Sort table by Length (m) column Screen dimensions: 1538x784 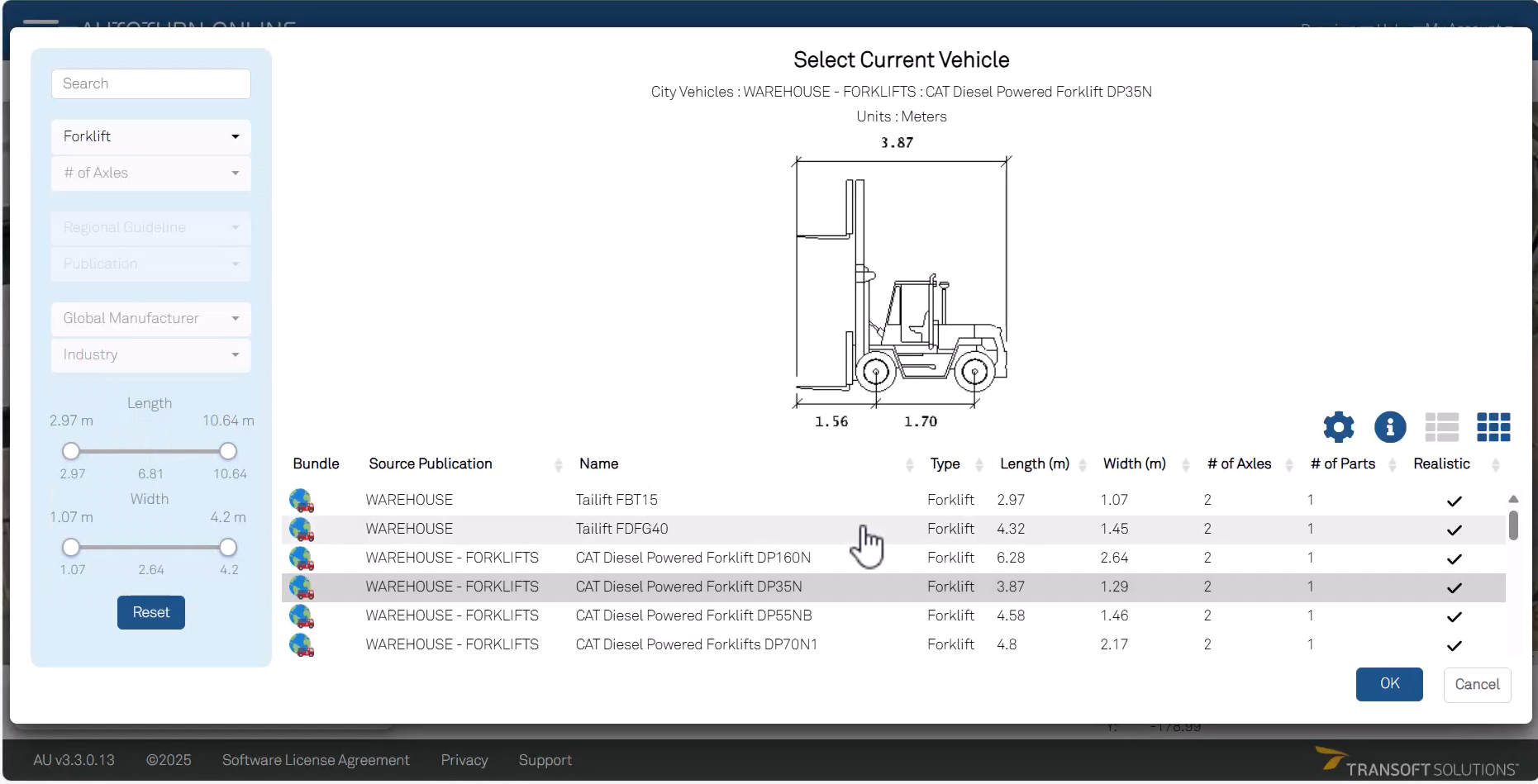(1035, 464)
